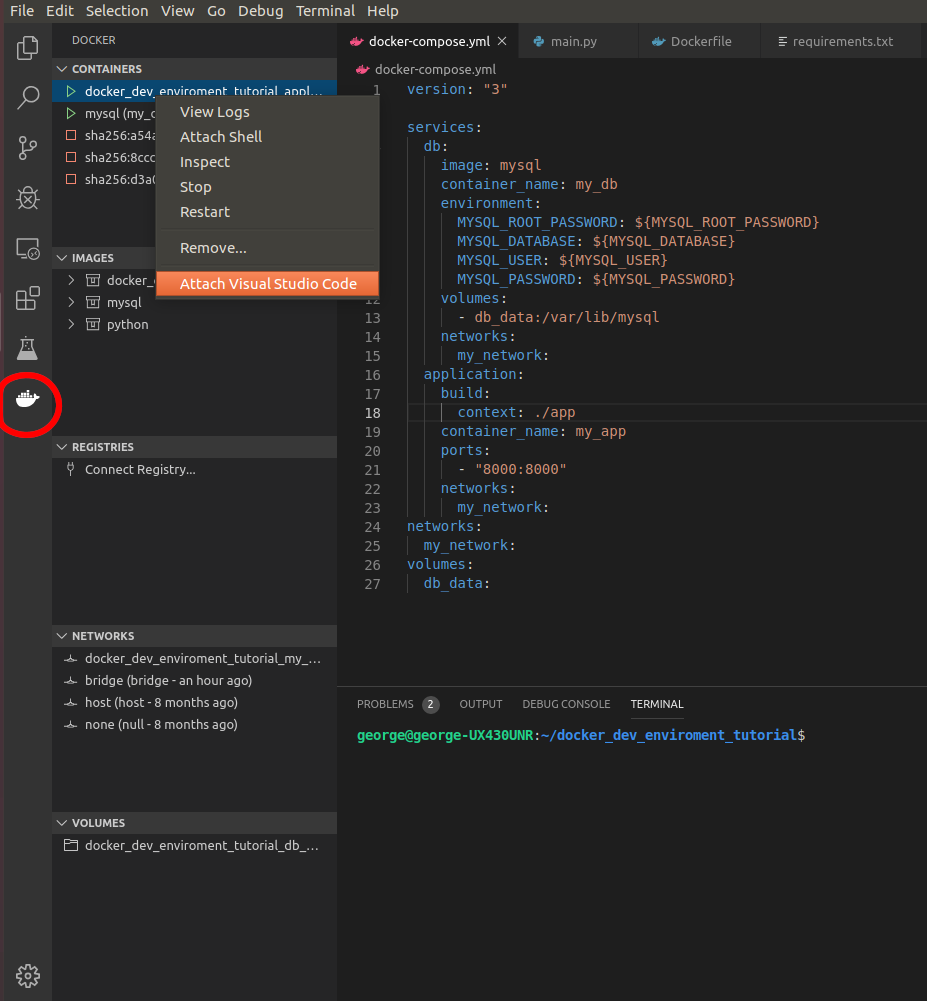Open the Remote Explorer view
The image size is (927, 1001).
coord(27,248)
